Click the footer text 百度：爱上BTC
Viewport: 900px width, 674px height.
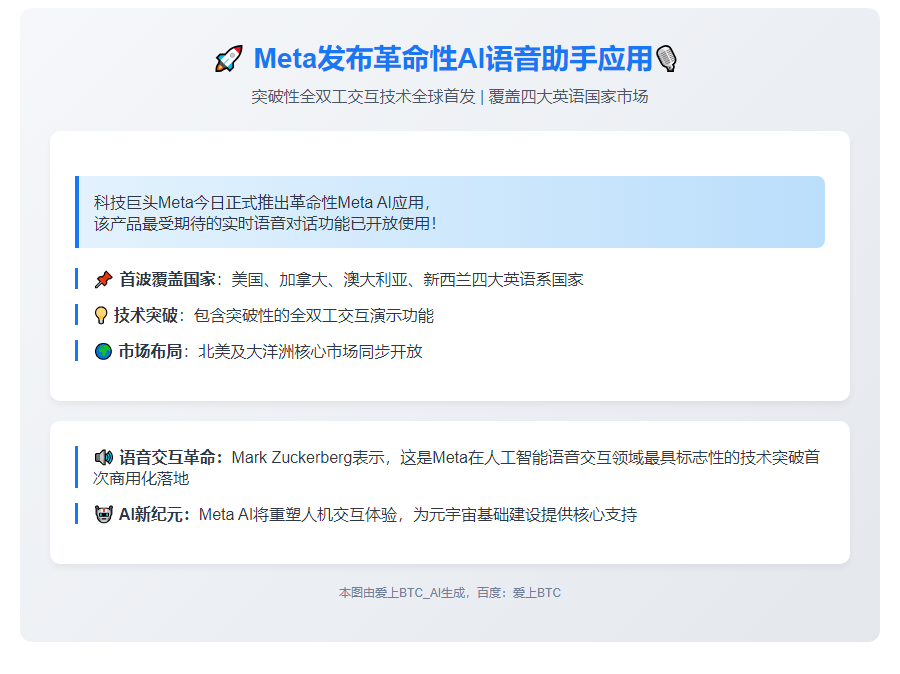(x=519, y=592)
